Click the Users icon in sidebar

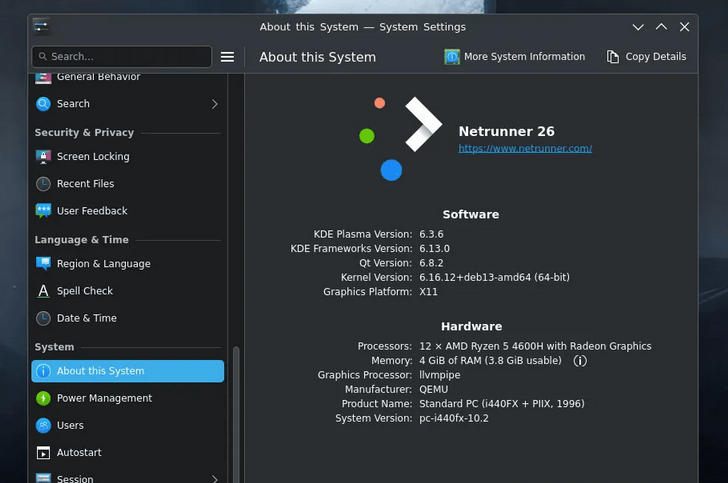[43, 425]
